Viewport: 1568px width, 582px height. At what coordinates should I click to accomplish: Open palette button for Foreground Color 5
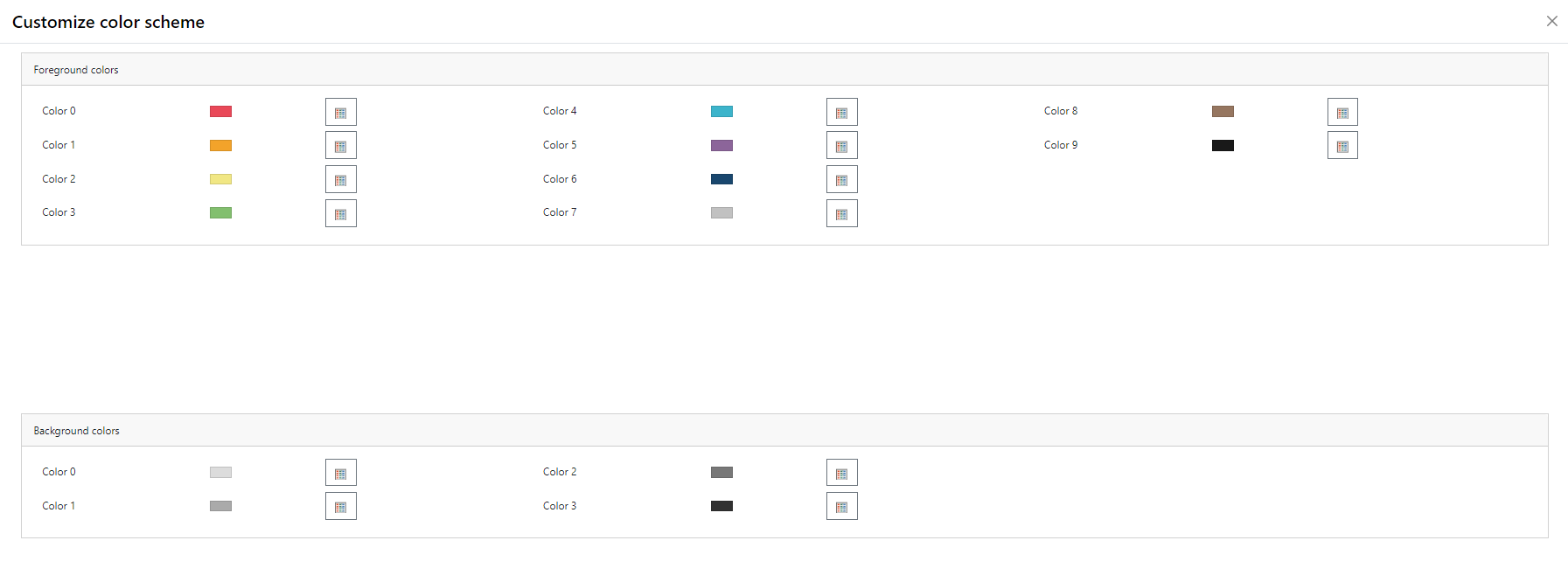(x=841, y=146)
